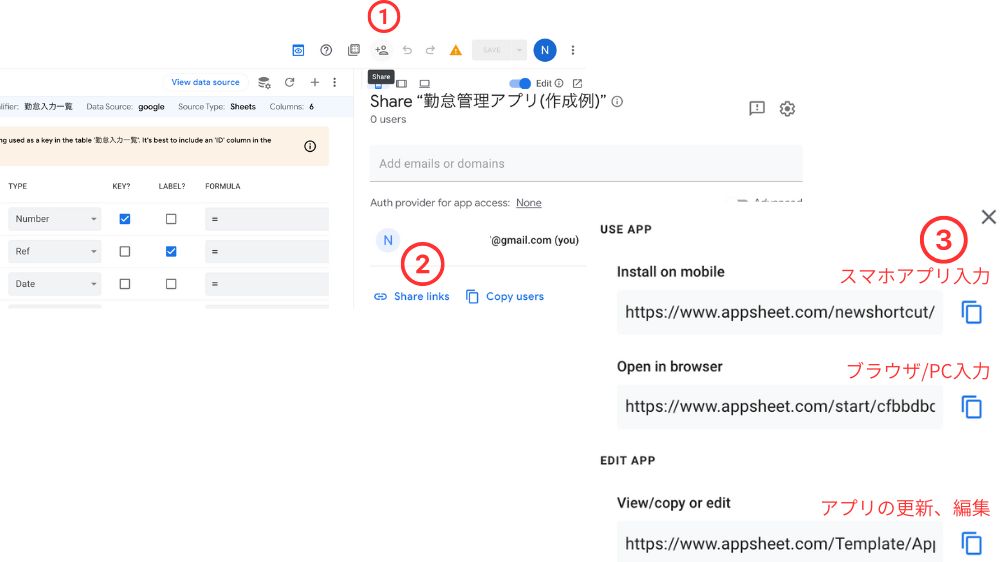
Task: Click the Add emails or domains field
Action: coord(585,163)
